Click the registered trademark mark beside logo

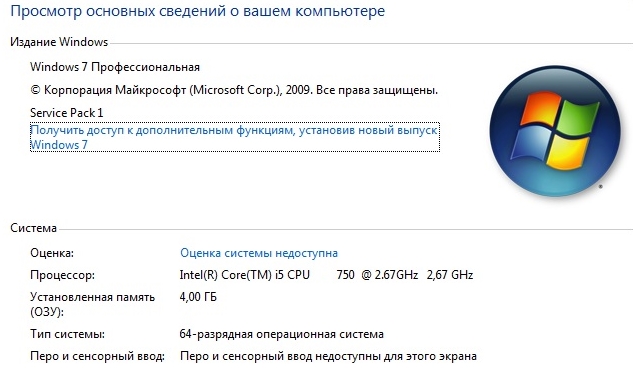pyautogui.click(x=600, y=186)
